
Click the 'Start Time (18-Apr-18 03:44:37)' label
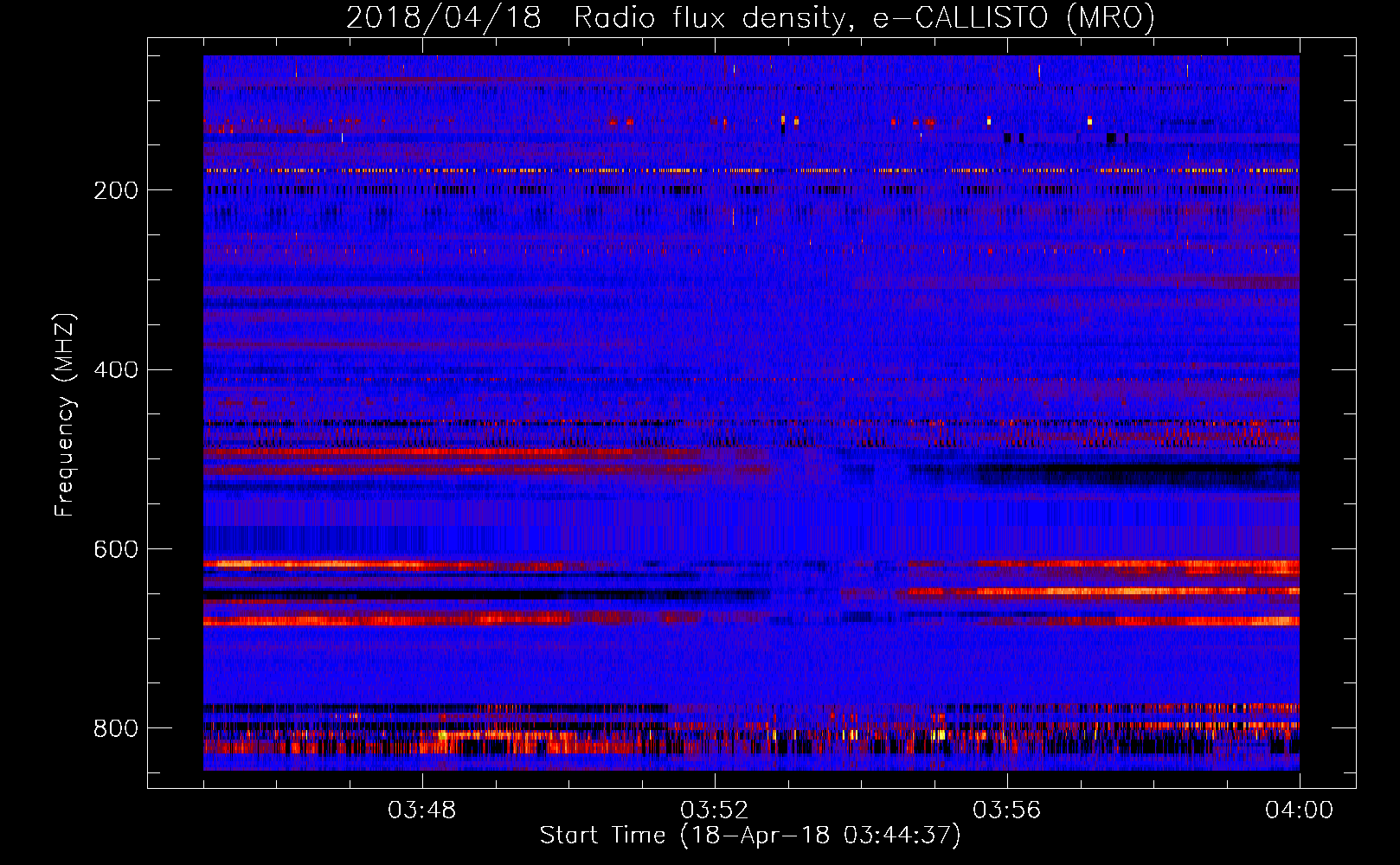pos(750,836)
